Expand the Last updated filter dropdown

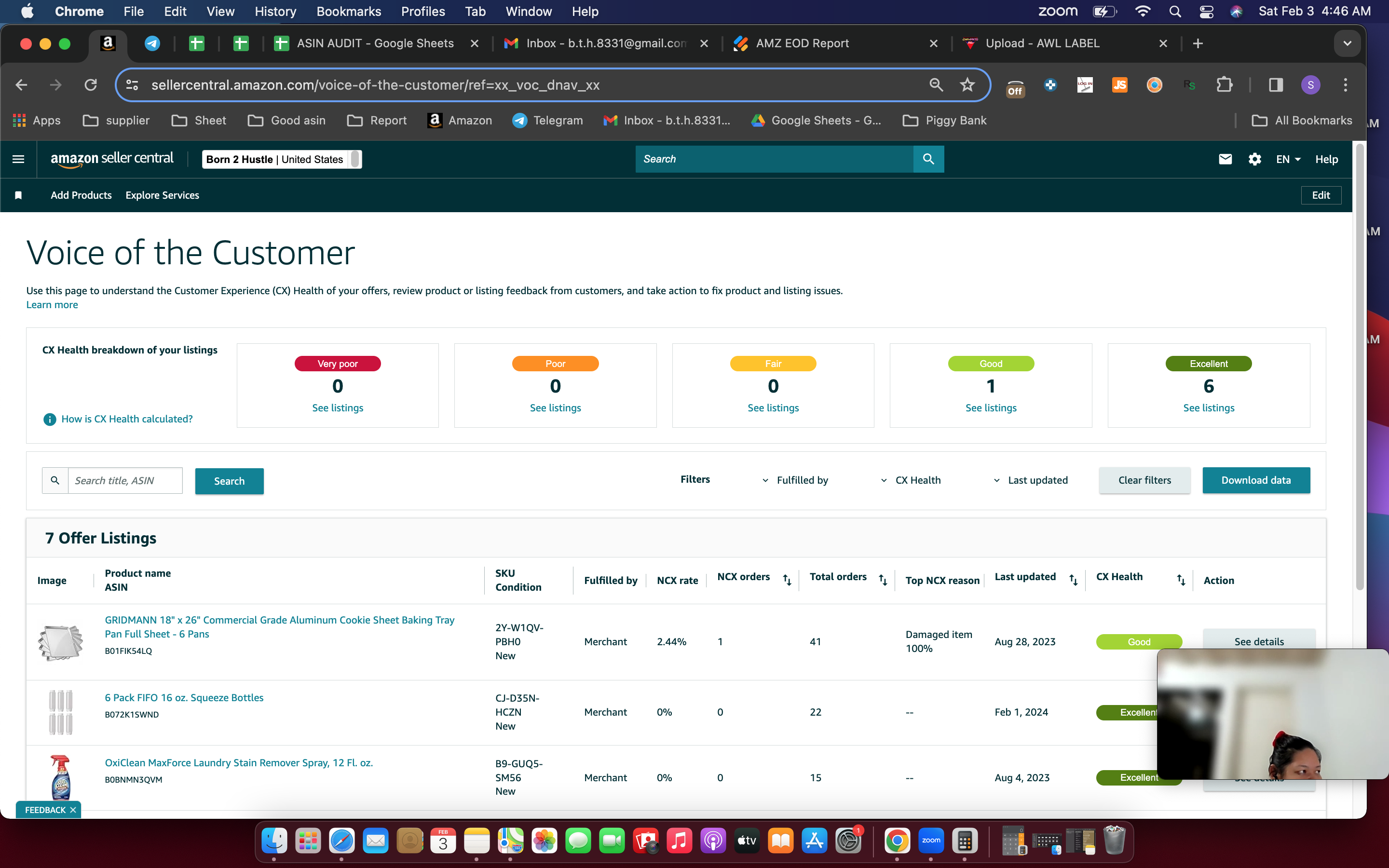pyautogui.click(x=1031, y=480)
